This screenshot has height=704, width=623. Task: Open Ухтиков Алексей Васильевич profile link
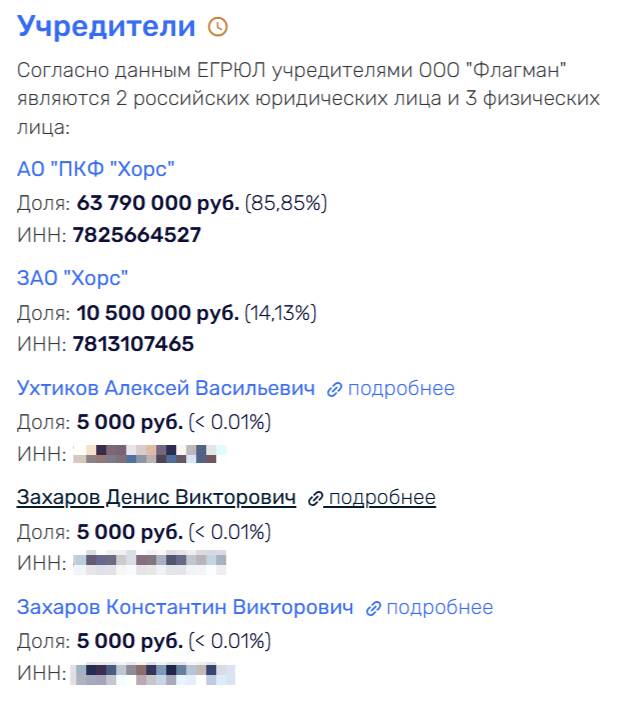click(x=166, y=388)
